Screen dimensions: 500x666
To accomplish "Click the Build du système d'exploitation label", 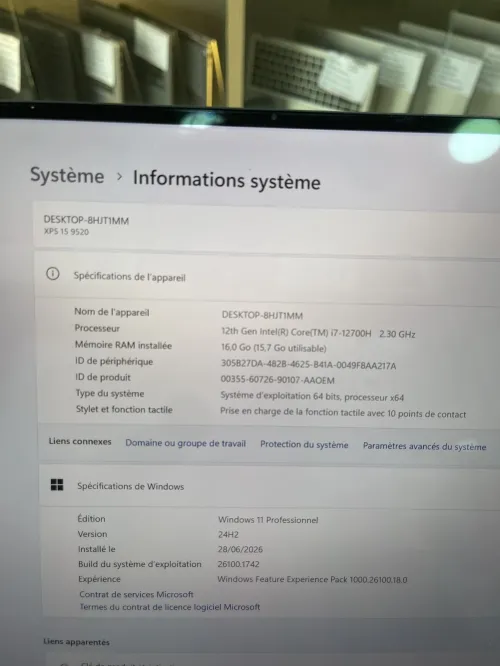I will tap(140, 564).
